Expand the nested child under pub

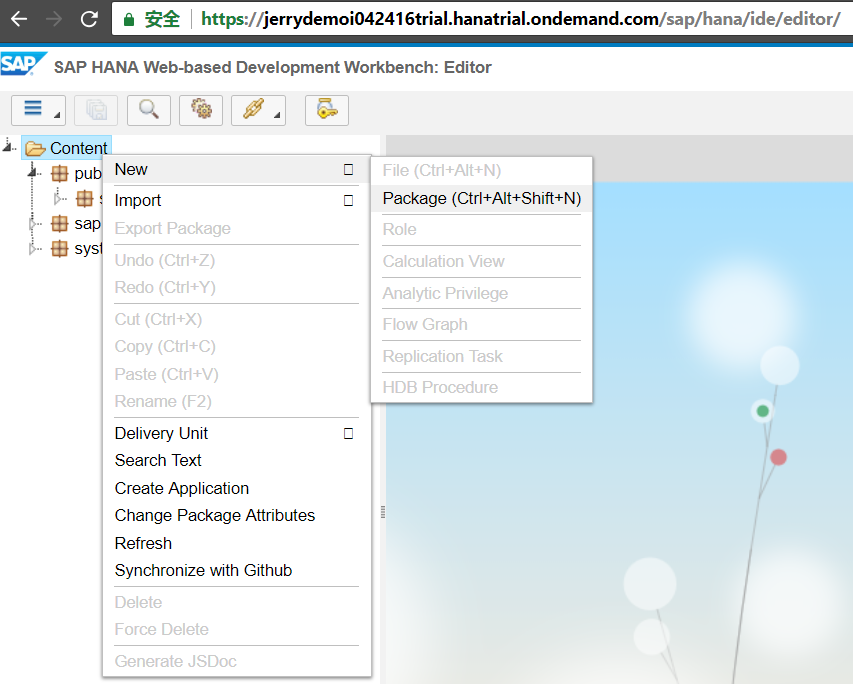pos(59,199)
